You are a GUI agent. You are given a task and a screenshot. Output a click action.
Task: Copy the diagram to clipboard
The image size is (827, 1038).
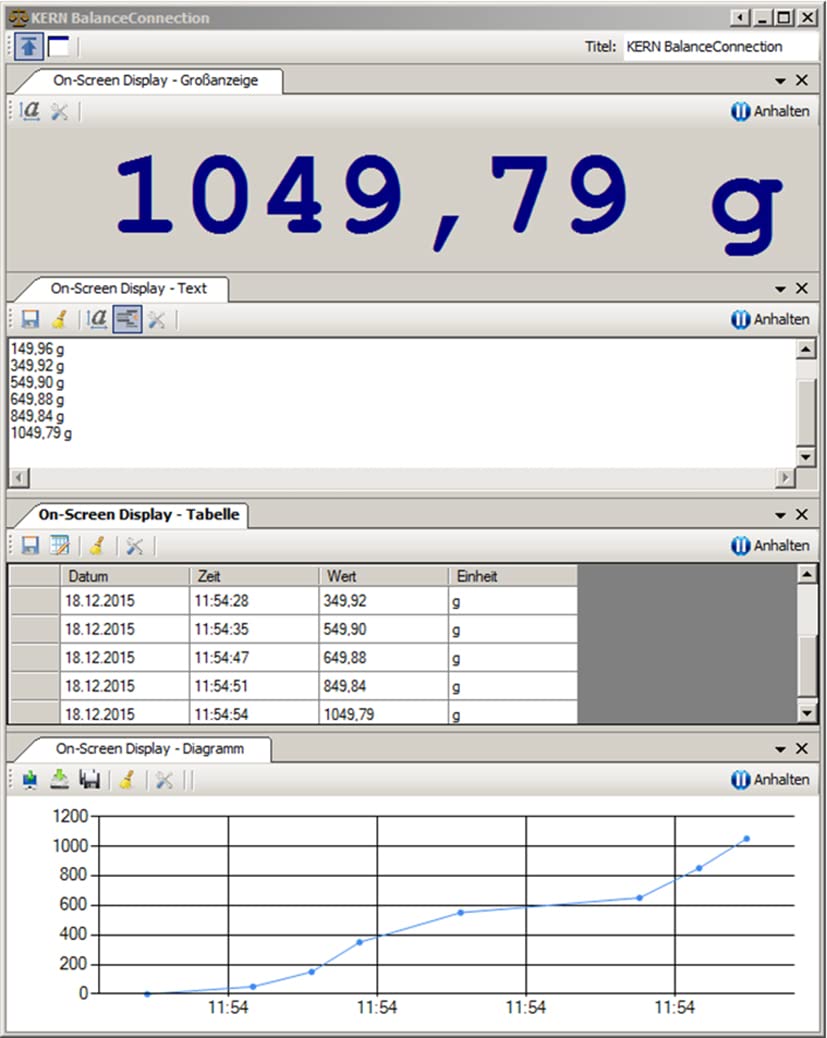click(x=30, y=781)
